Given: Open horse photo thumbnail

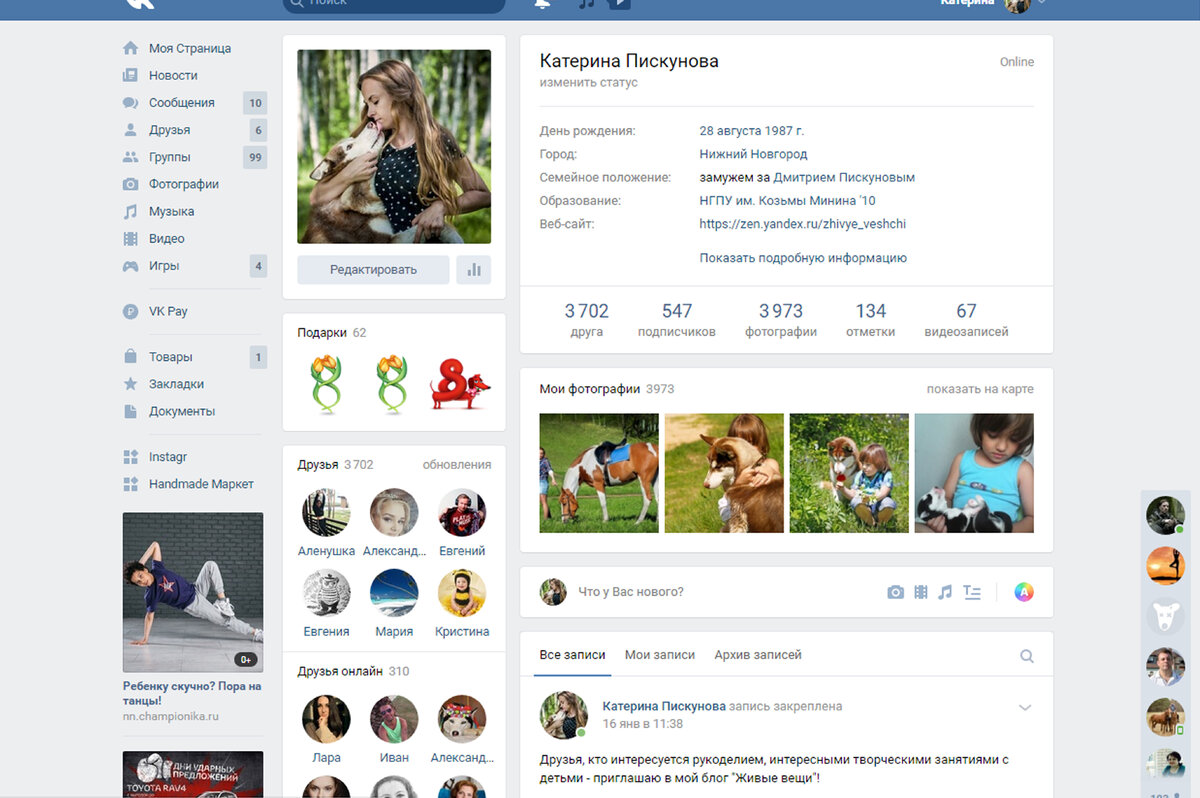Looking at the screenshot, I should (x=599, y=473).
